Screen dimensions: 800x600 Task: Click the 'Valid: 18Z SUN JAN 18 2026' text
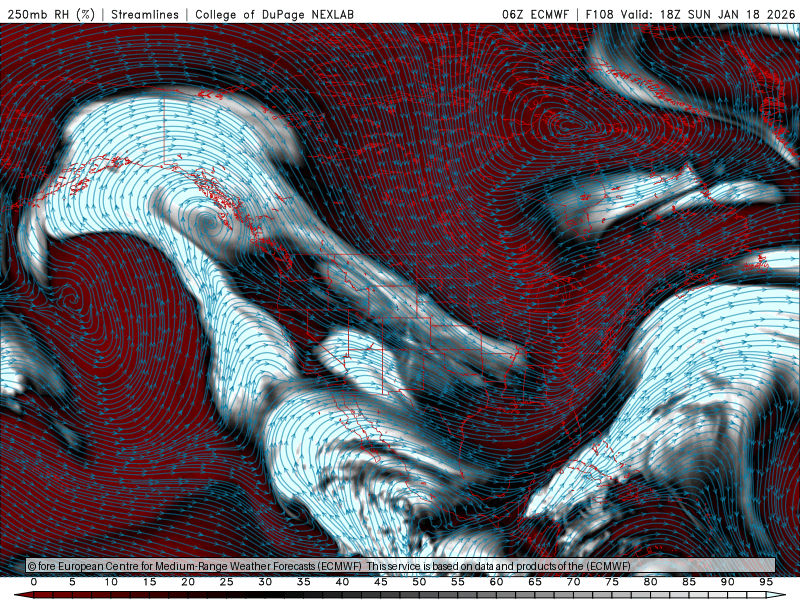(x=708, y=14)
